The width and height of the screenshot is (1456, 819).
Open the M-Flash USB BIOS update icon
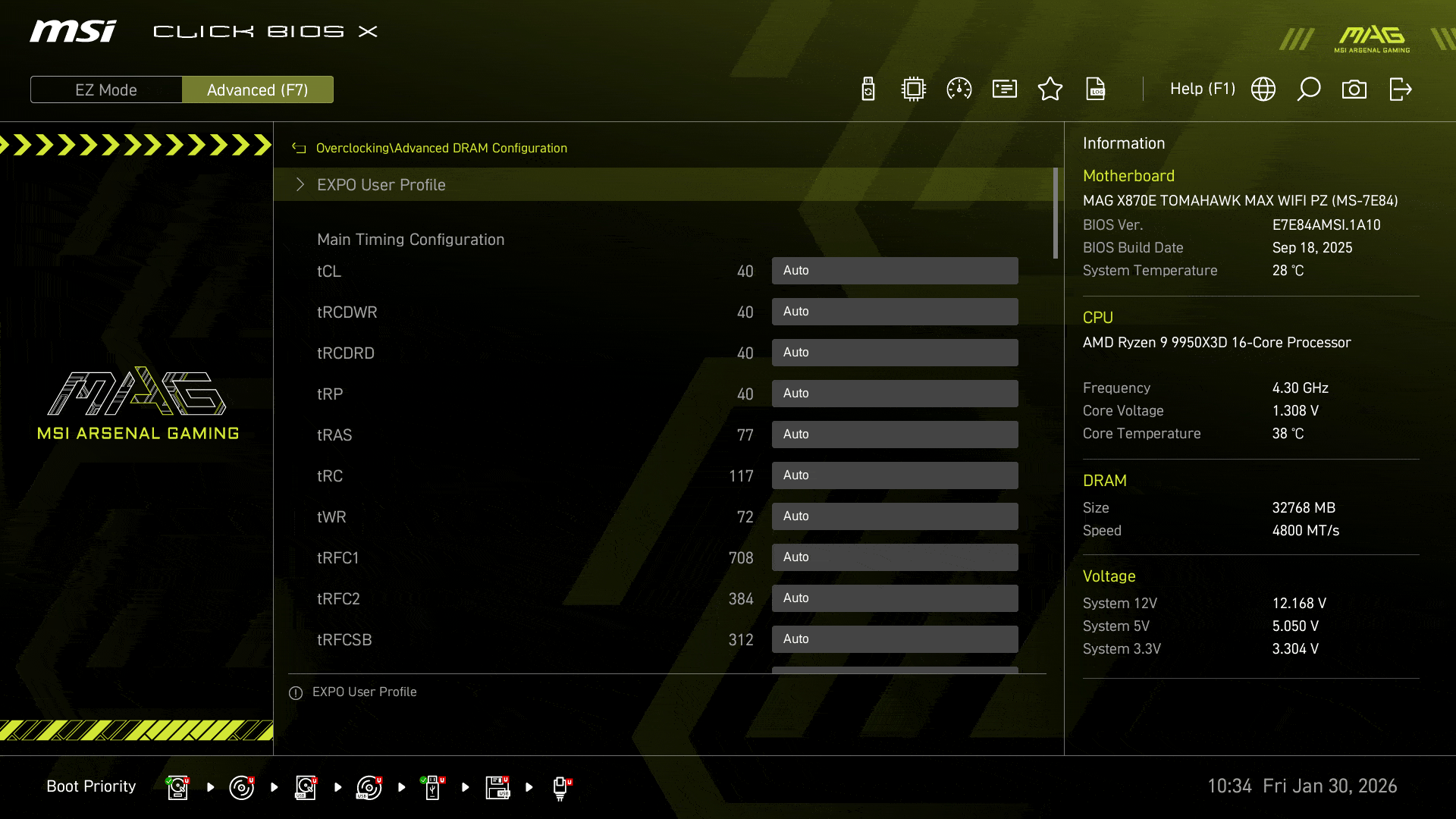[868, 89]
